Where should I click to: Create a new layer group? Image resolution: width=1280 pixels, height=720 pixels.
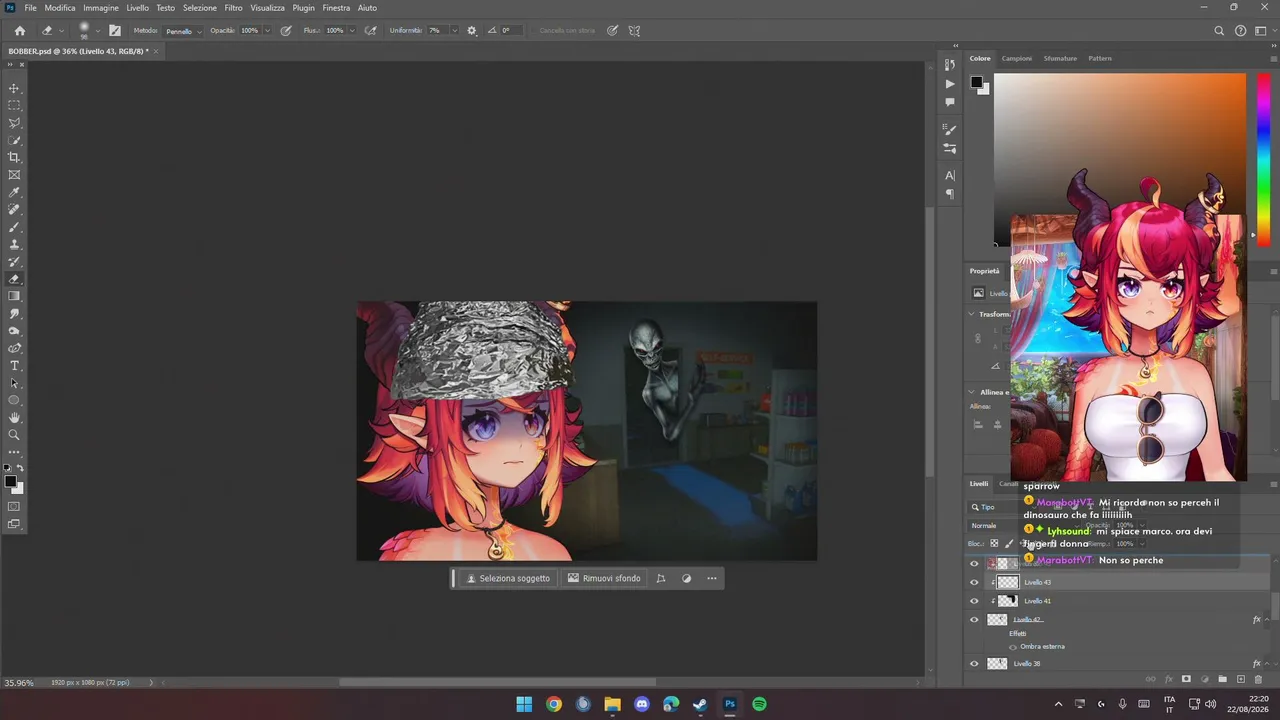pyautogui.click(x=1223, y=680)
